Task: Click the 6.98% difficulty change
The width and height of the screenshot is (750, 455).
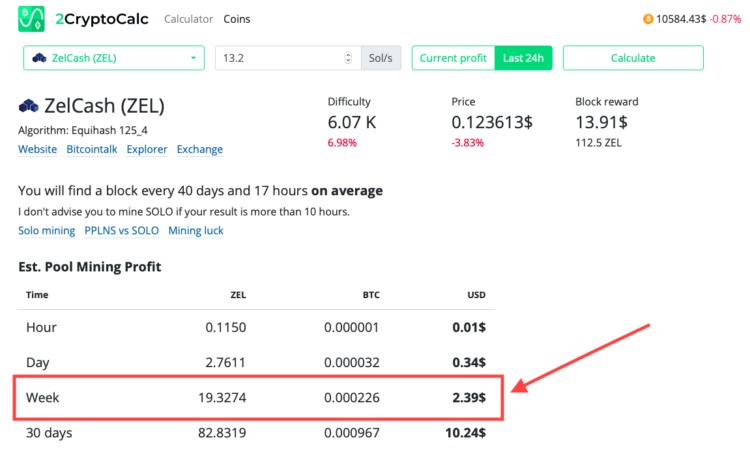Action: tap(342, 143)
